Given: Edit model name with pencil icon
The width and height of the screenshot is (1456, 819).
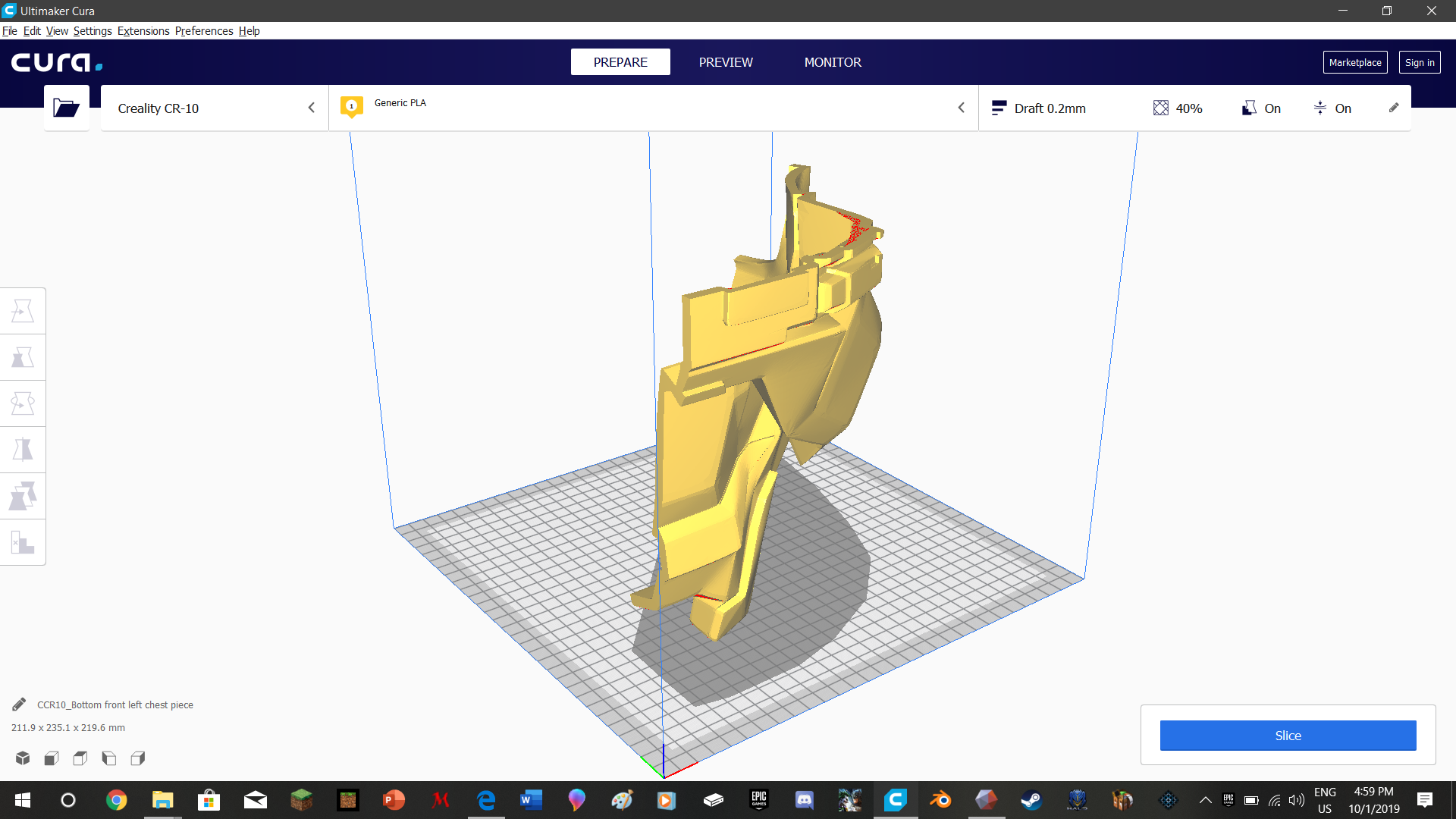Looking at the screenshot, I should [19, 704].
